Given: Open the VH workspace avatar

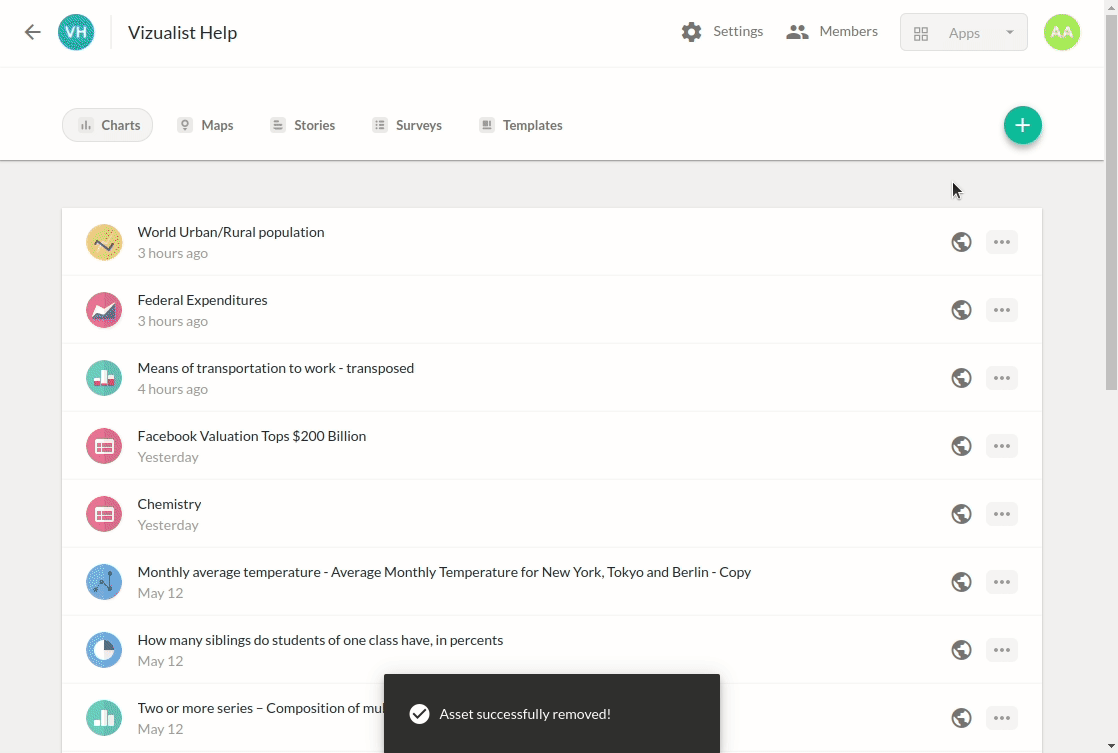Looking at the screenshot, I should tap(76, 32).
